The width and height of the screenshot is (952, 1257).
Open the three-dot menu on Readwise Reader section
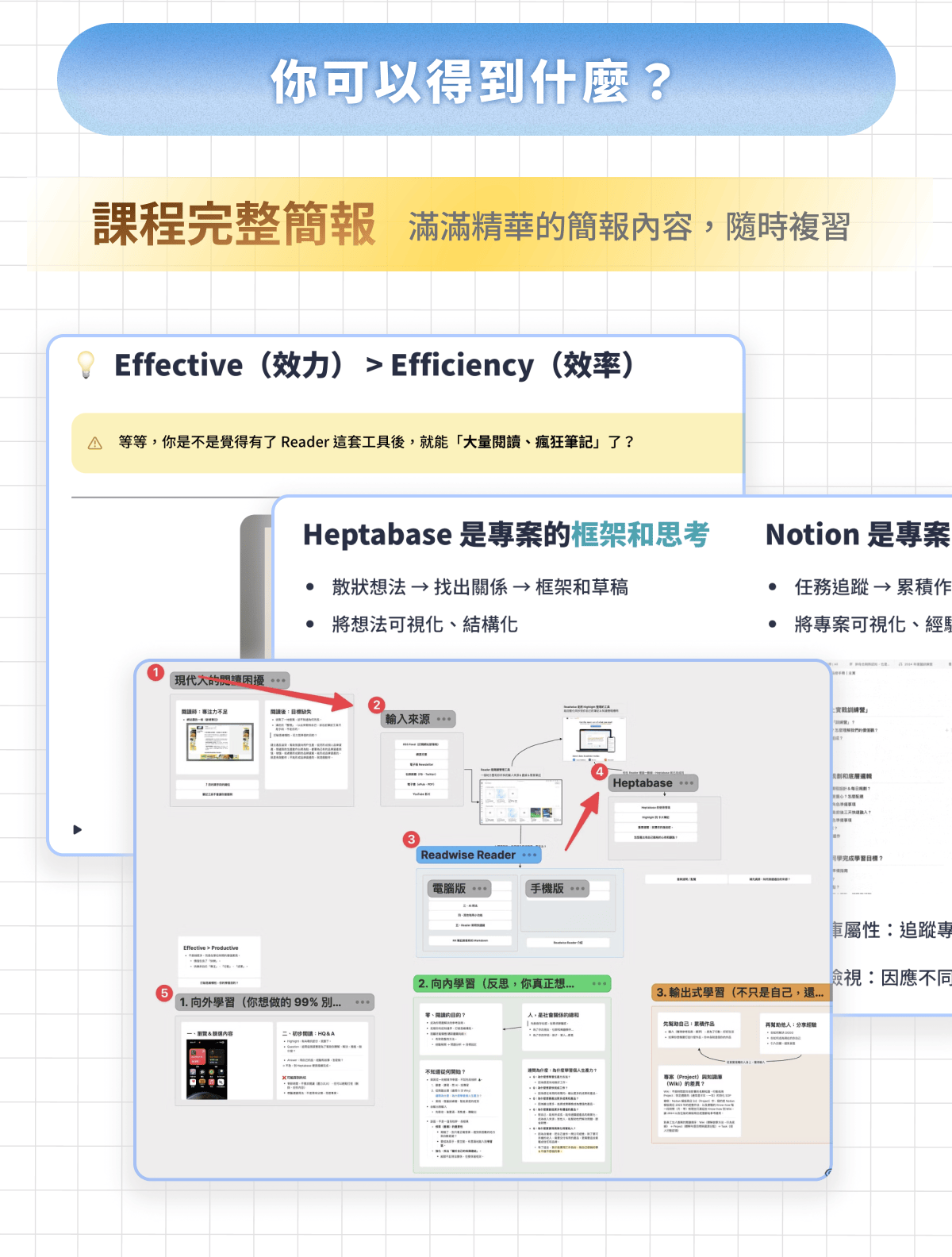coord(529,855)
